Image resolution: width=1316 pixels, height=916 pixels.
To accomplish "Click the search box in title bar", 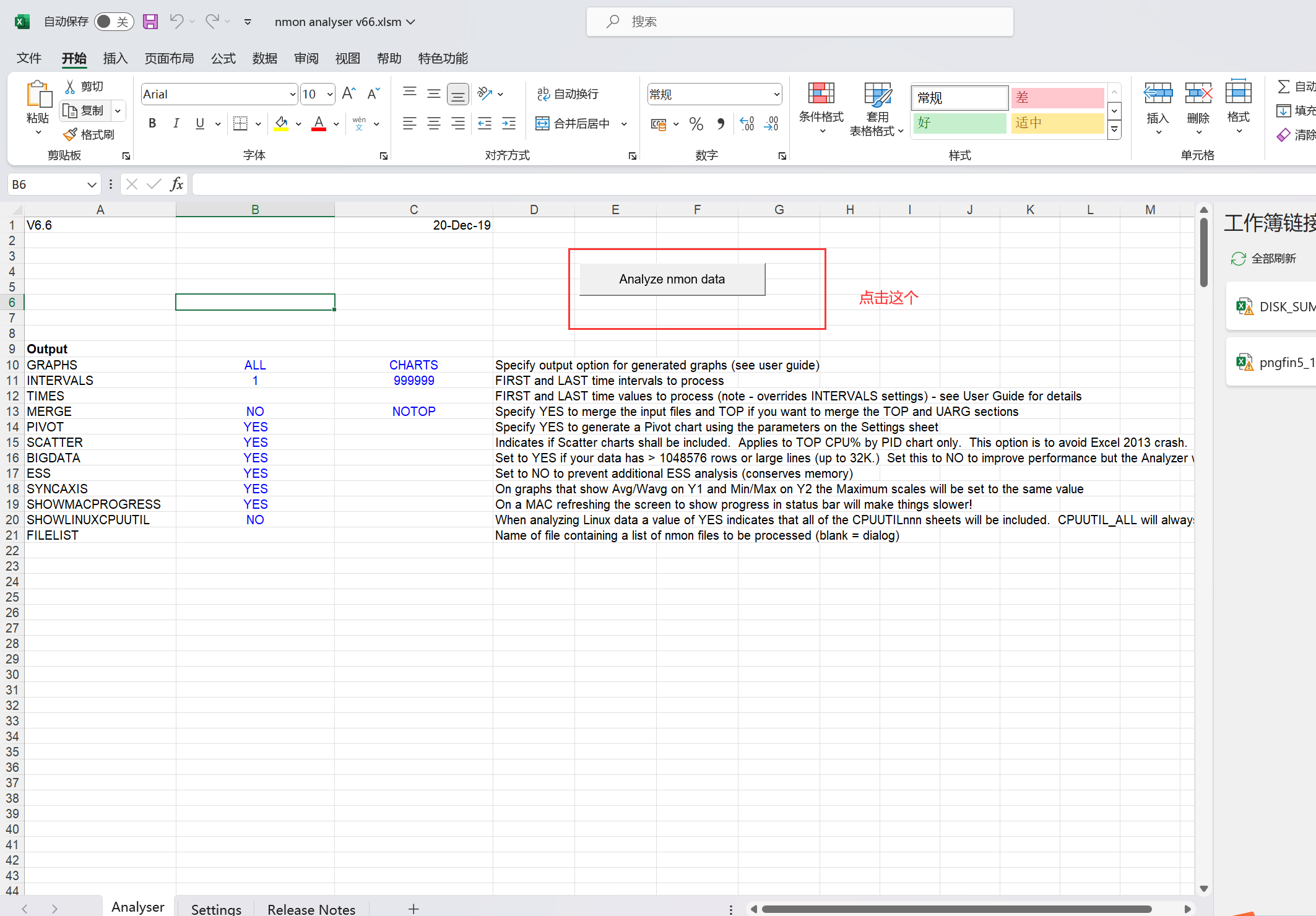I will (800, 22).
